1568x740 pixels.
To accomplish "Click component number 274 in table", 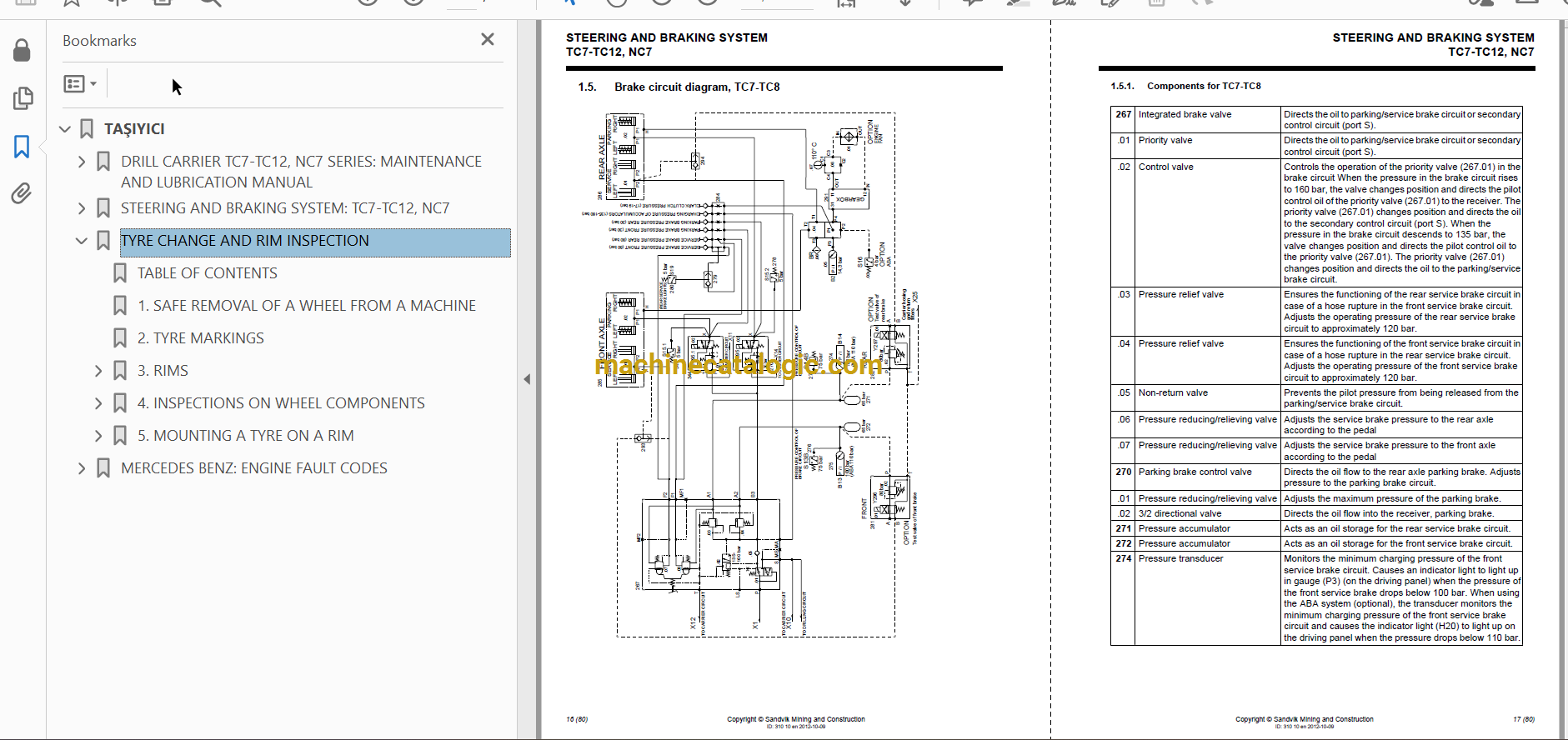I will (x=1123, y=559).
